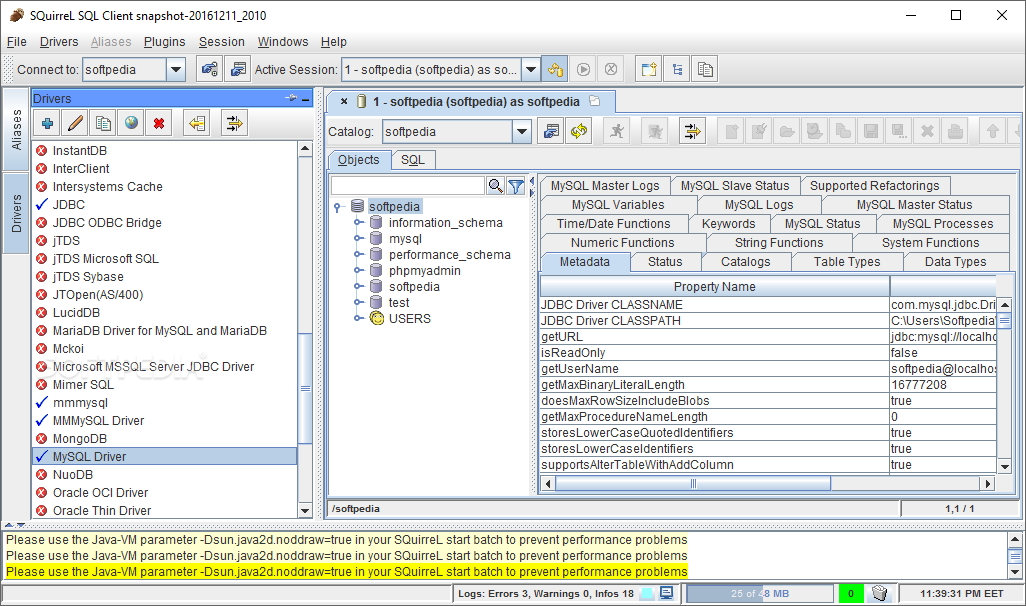Minimize the Drivers panel with dash button

point(306,99)
